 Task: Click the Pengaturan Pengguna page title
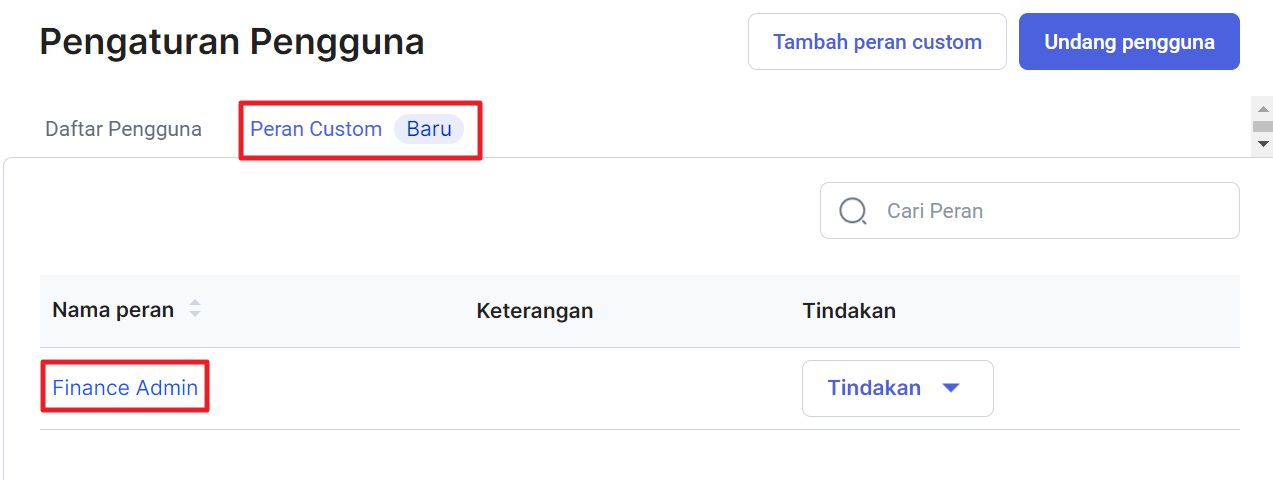pos(232,42)
